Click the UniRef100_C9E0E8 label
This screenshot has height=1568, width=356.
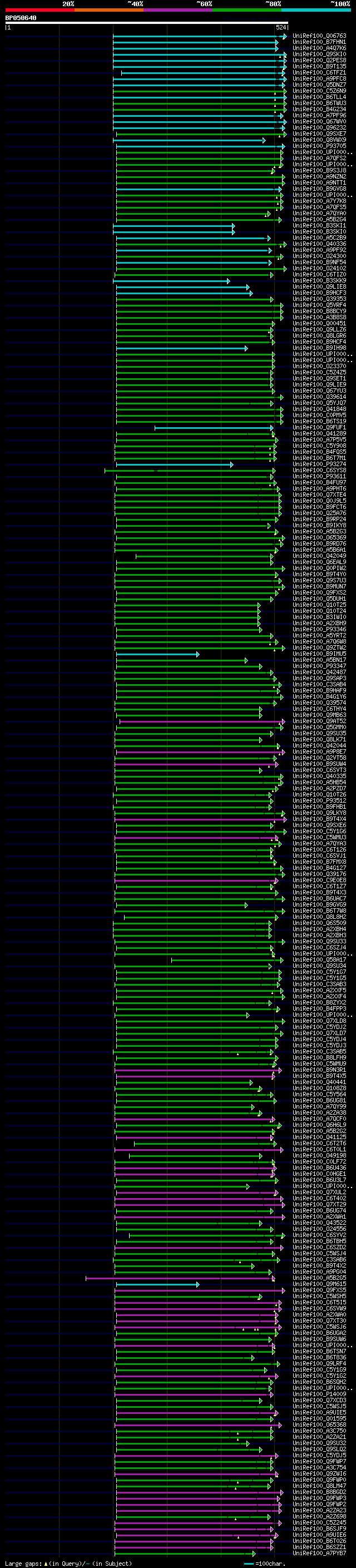[319, 881]
